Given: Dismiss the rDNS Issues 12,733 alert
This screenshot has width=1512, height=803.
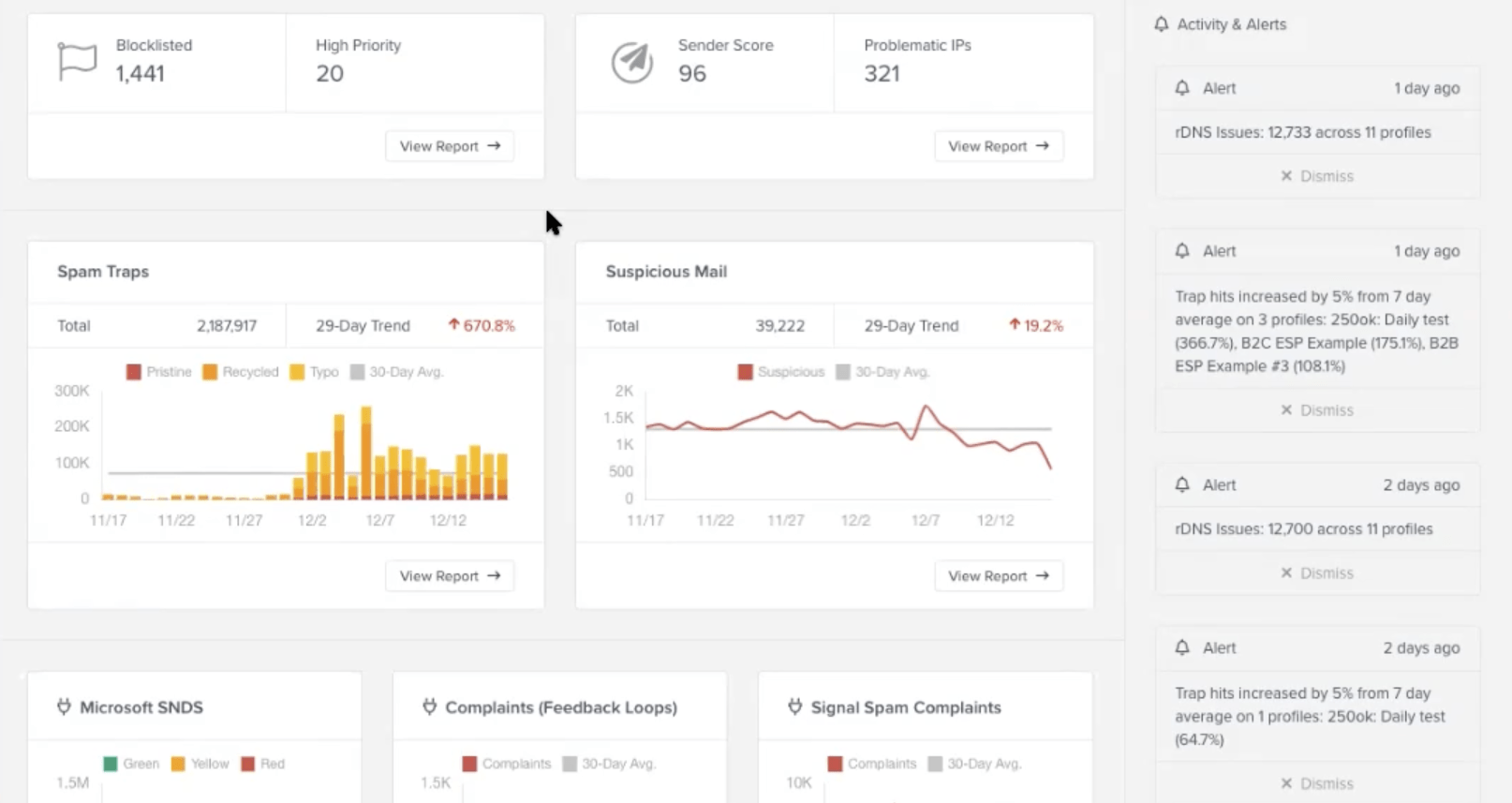Looking at the screenshot, I should (x=1317, y=176).
